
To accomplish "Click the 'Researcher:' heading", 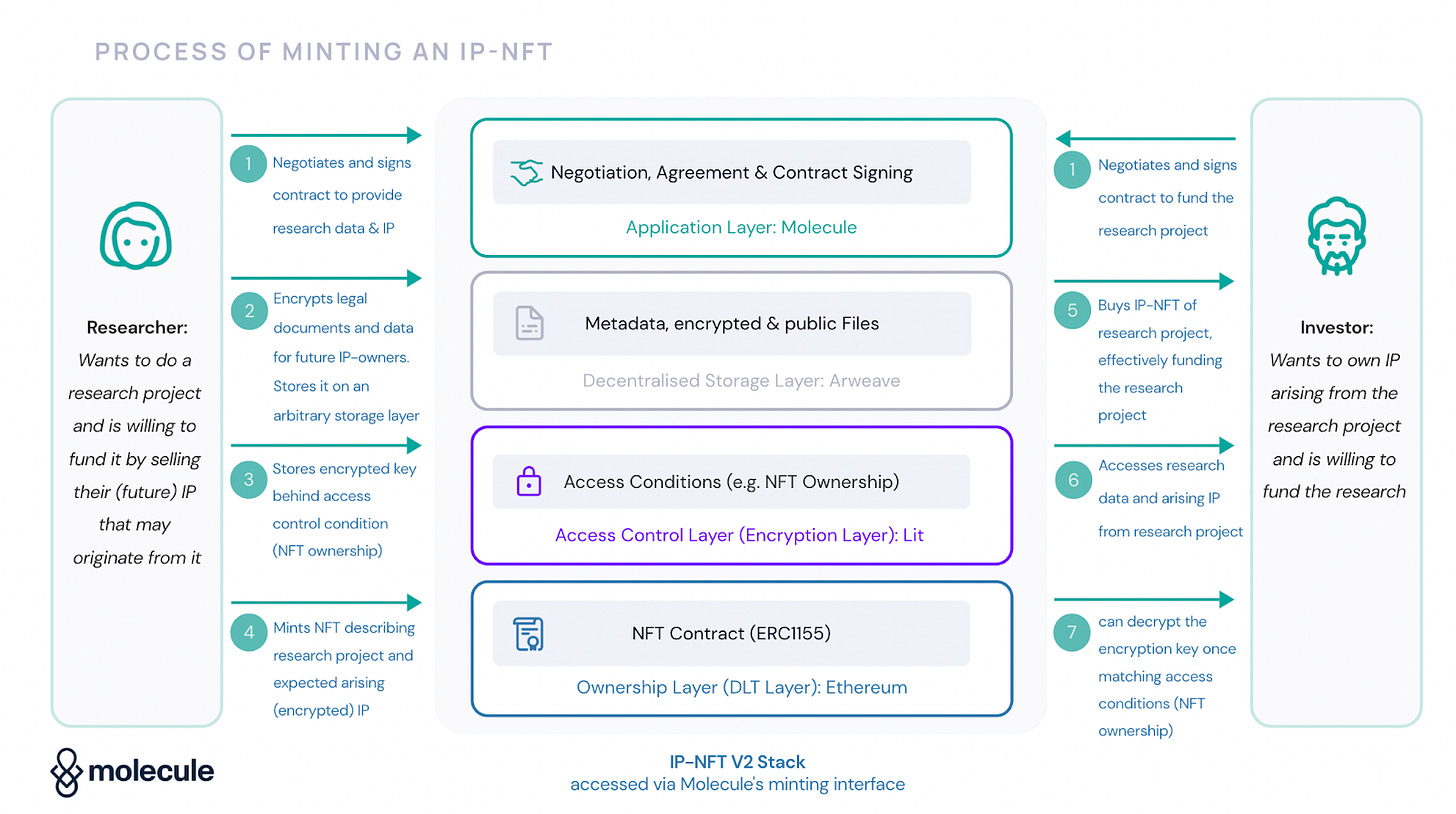I will [137, 327].
